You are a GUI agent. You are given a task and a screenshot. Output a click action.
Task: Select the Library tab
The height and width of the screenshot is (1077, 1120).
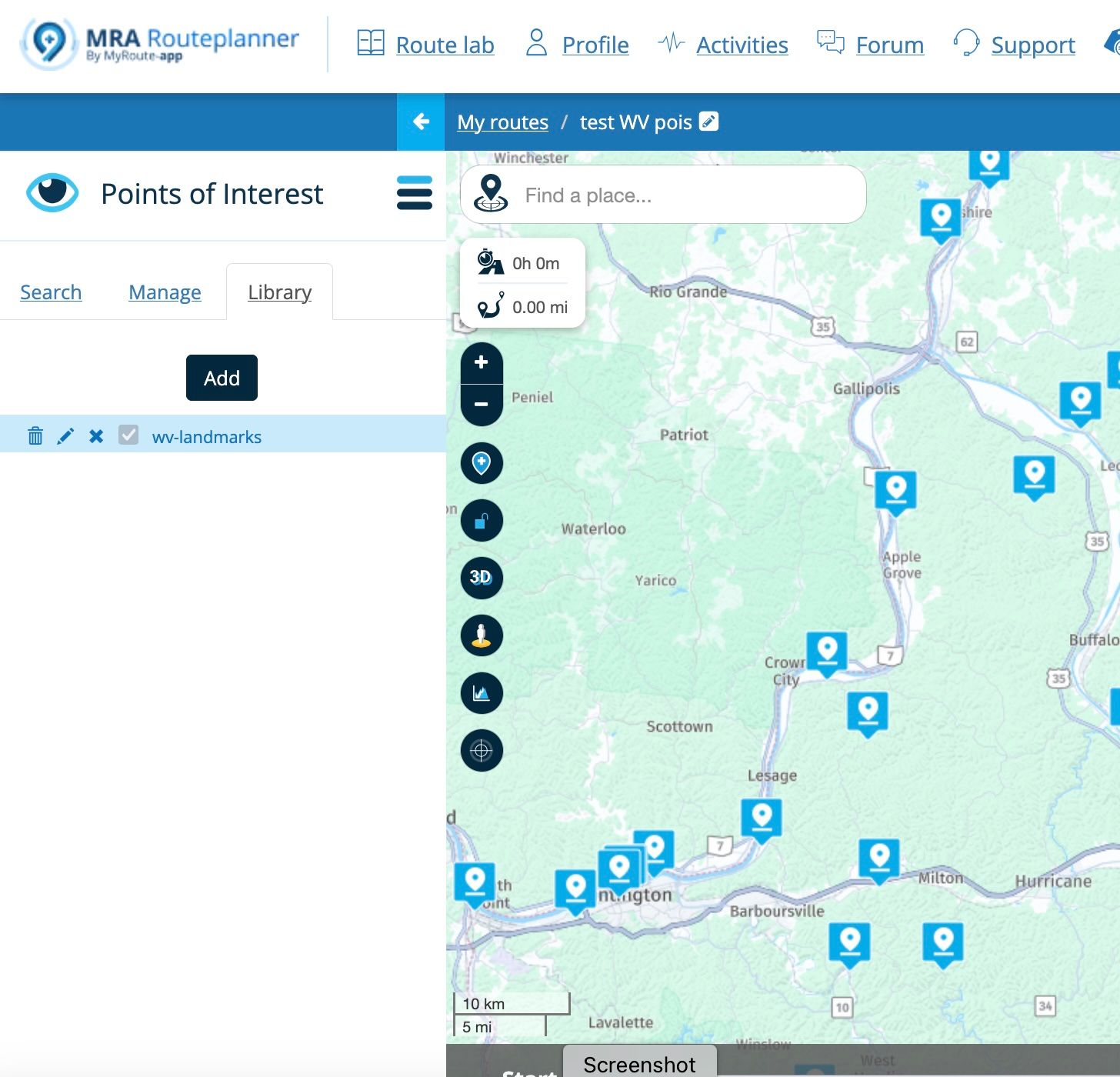279,292
